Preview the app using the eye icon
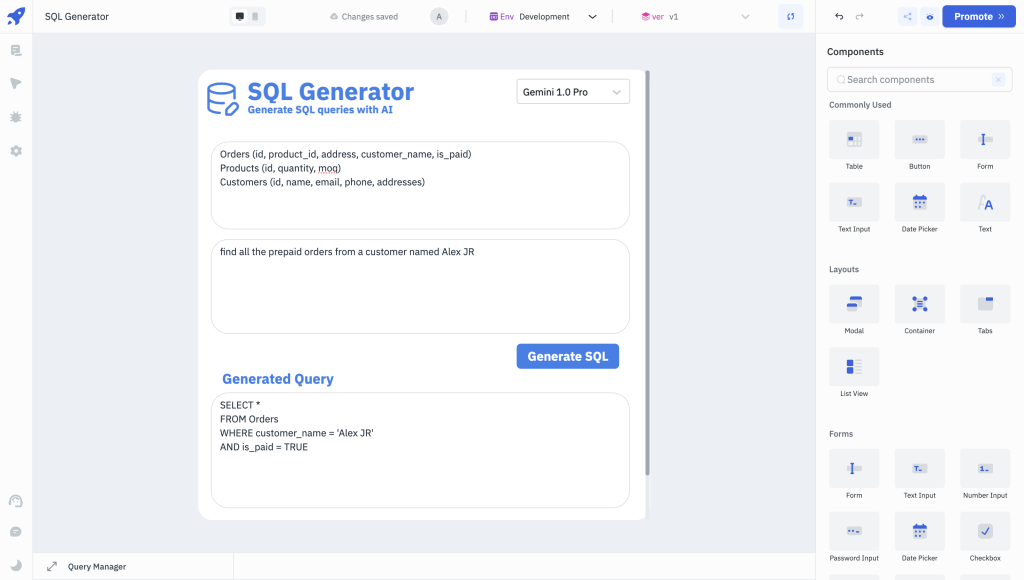Image resolution: width=1024 pixels, height=580 pixels. (x=928, y=16)
